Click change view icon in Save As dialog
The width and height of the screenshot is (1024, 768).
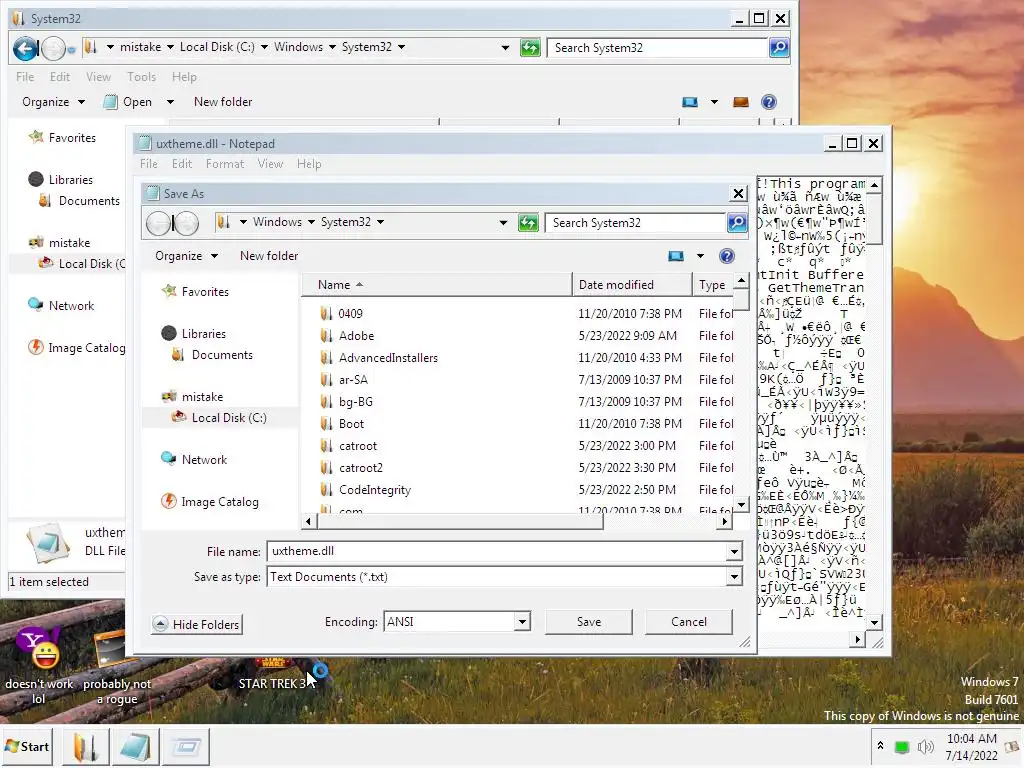click(676, 256)
